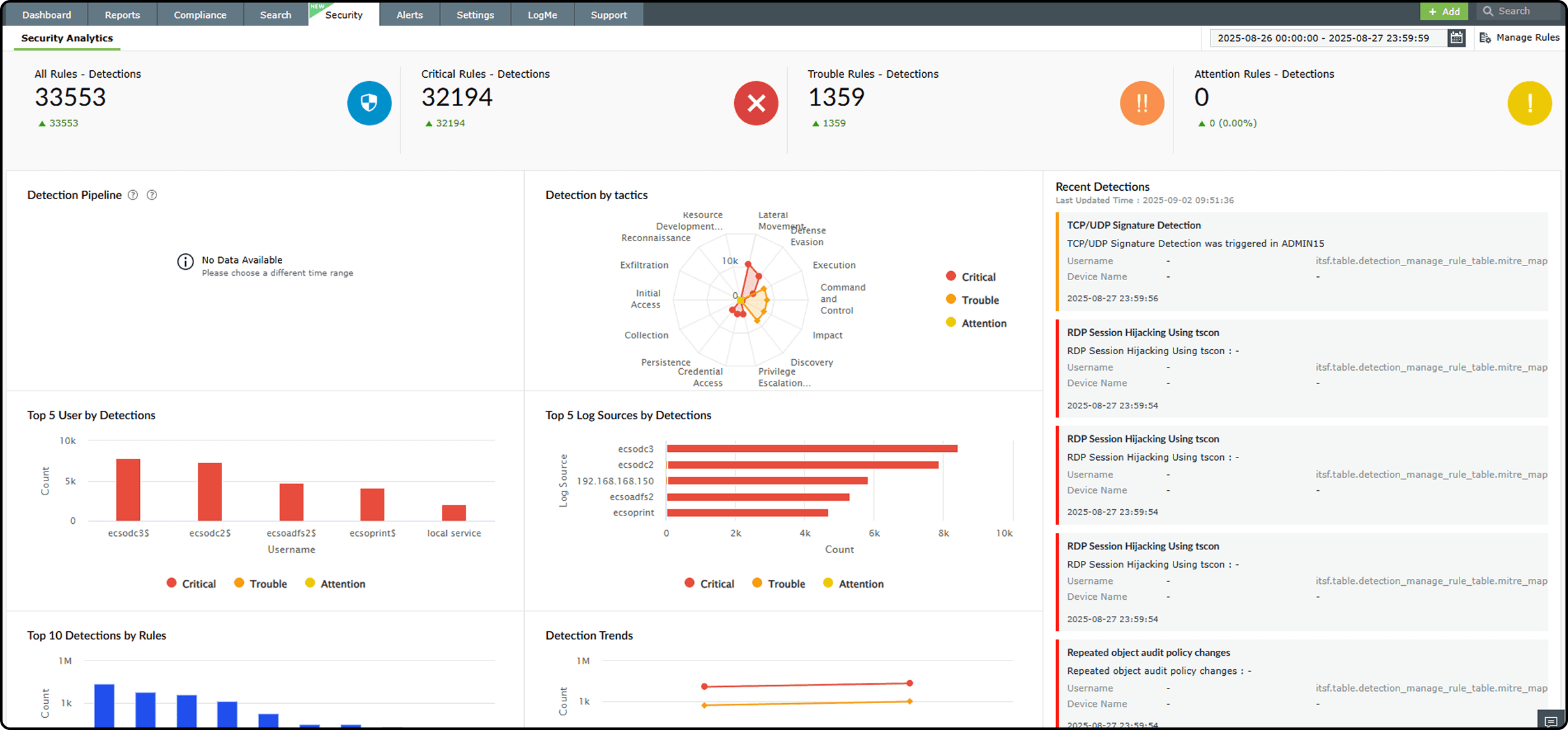
Task: Toggle Critical legend in Detection by tactics
Action: [x=970, y=277]
